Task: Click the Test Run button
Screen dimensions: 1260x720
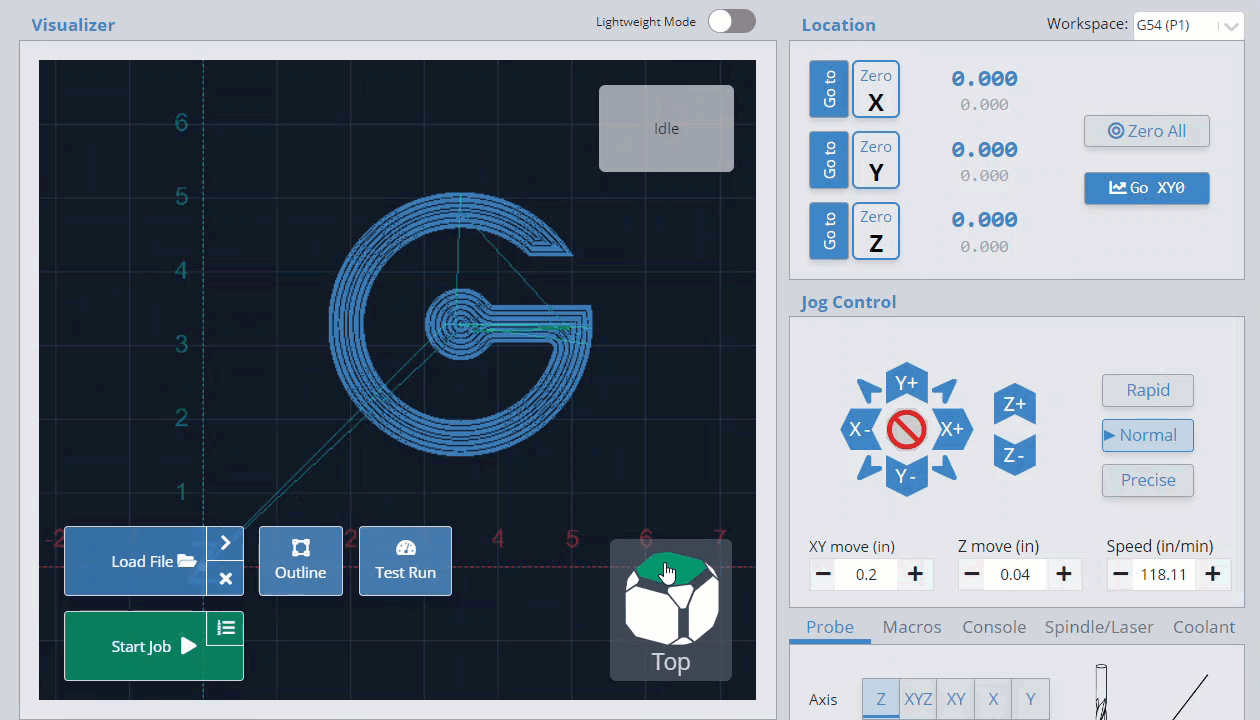Action: click(x=405, y=561)
